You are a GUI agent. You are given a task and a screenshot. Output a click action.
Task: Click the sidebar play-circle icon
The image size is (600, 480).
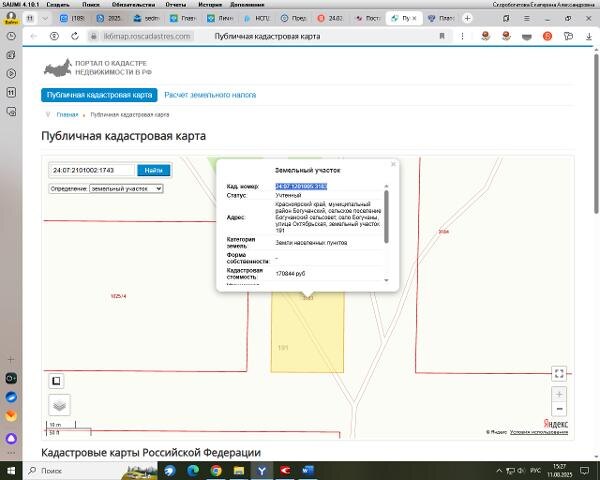point(11,73)
